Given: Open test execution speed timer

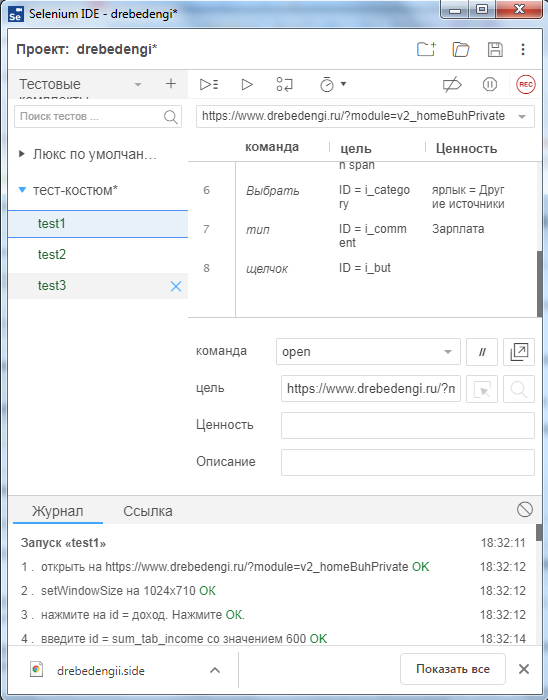Looking at the screenshot, I should point(327,84).
